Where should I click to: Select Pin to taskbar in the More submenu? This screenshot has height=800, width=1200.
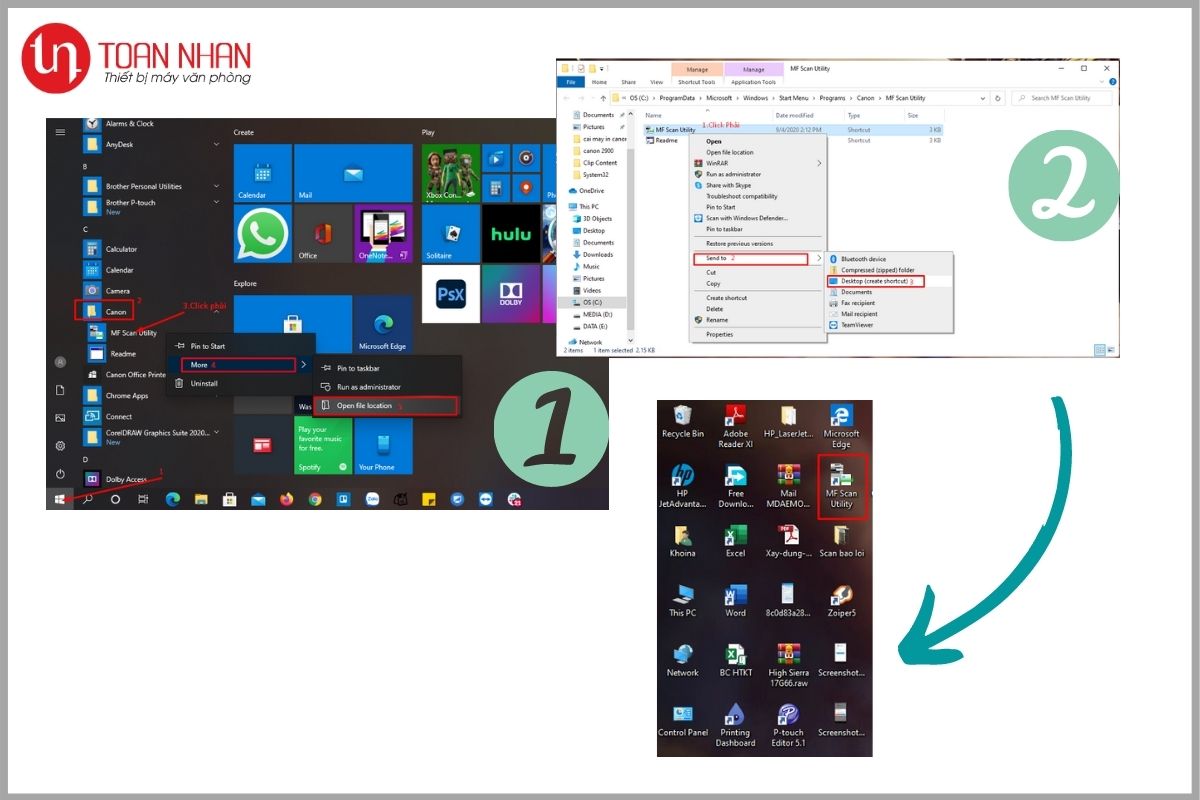point(386,368)
